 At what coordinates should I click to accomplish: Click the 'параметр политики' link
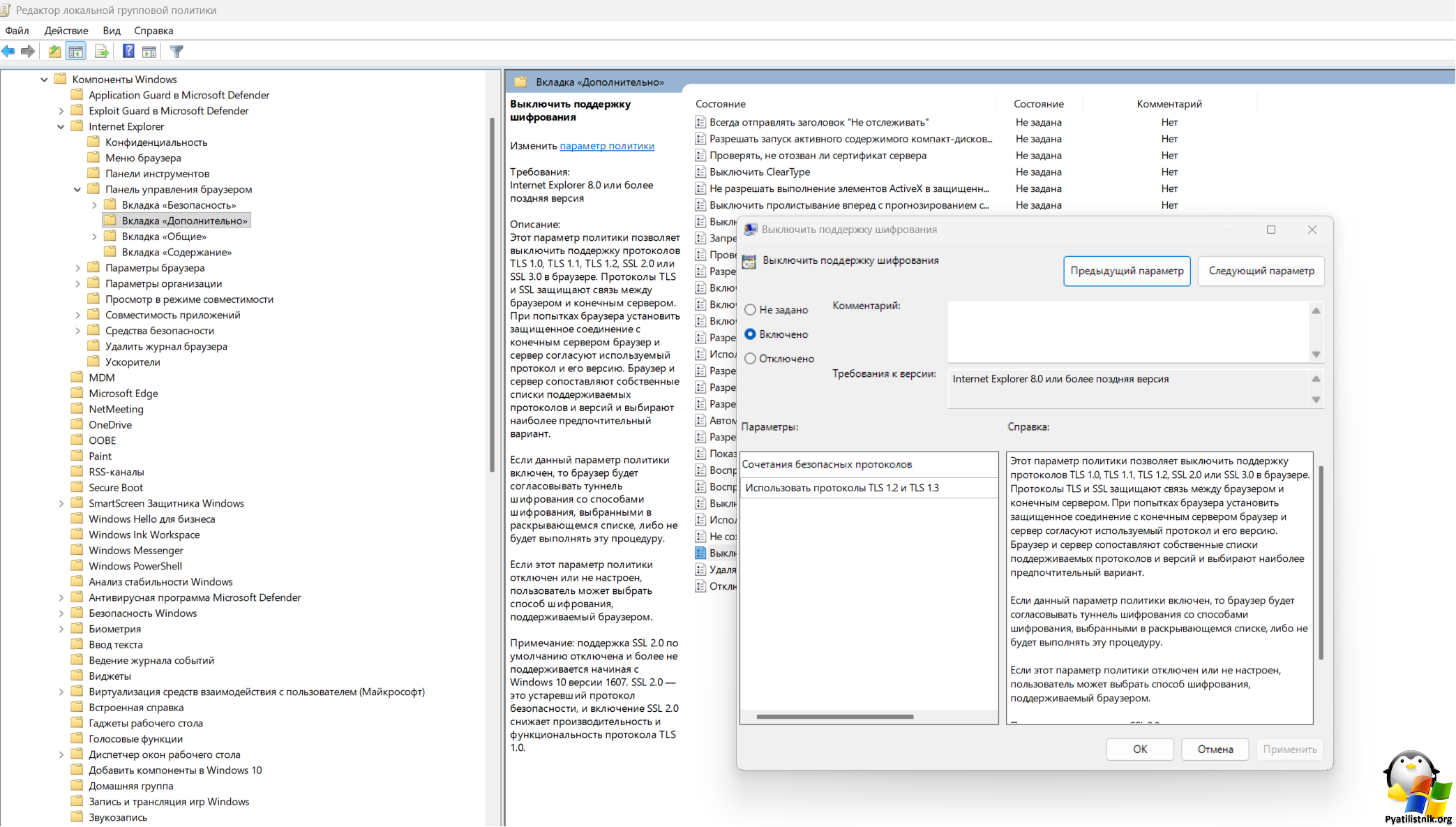point(606,146)
